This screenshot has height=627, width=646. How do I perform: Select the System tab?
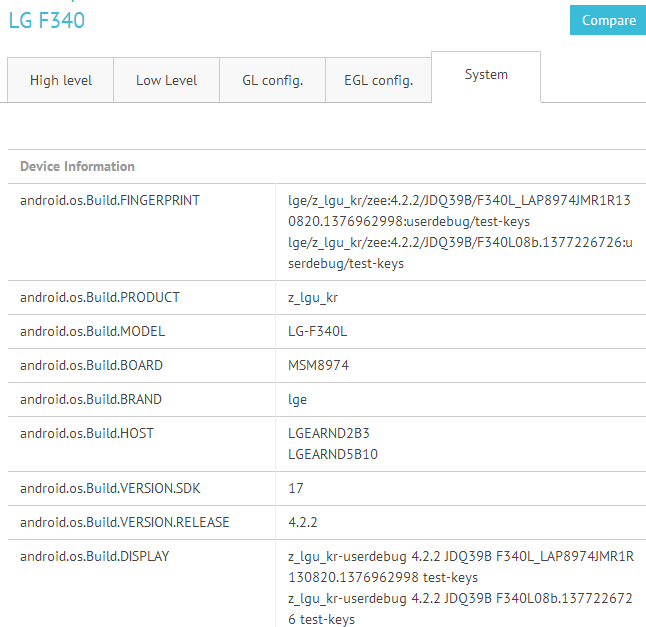pos(486,75)
